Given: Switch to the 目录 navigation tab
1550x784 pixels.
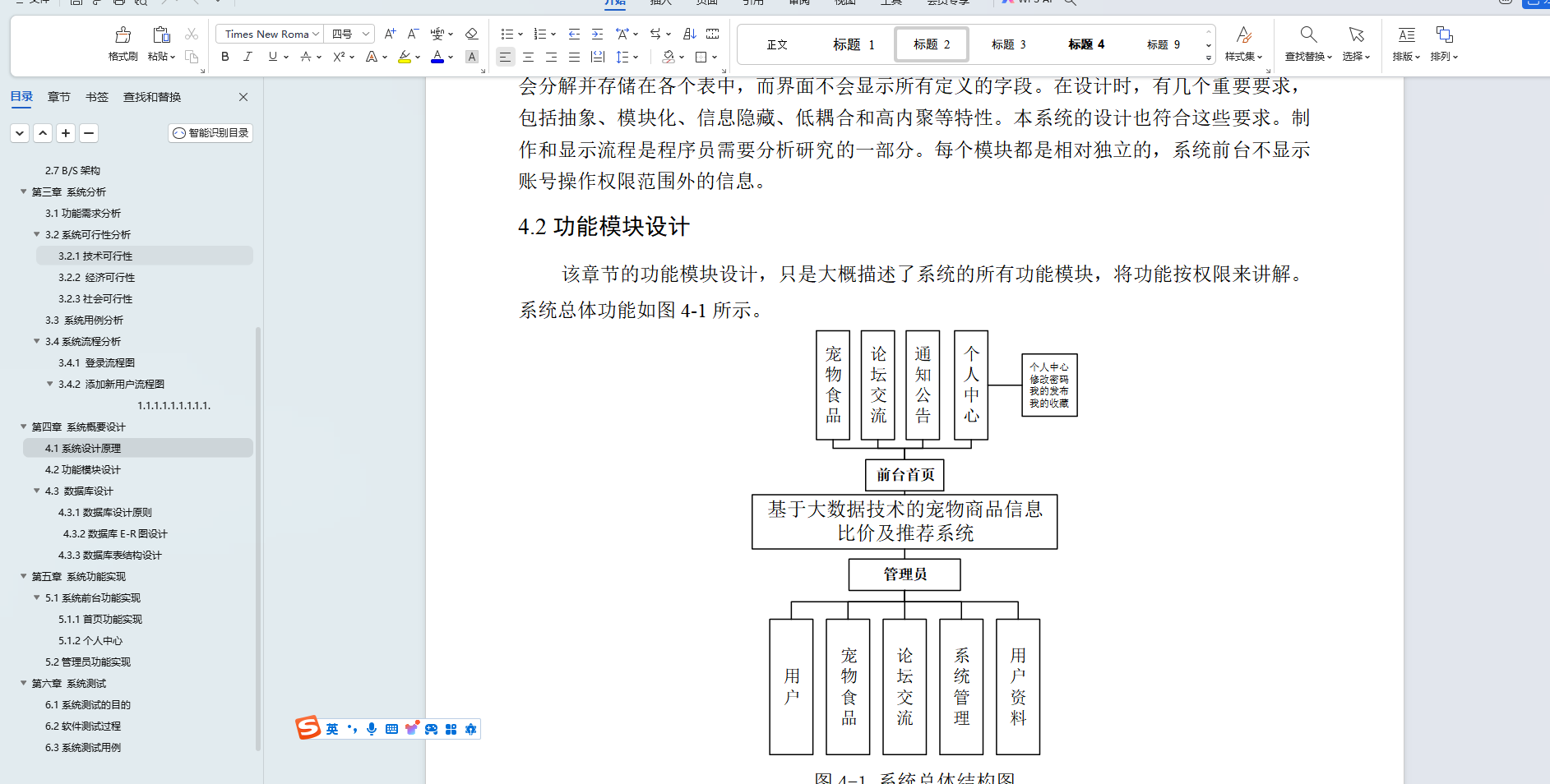Looking at the screenshot, I should pyautogui.click(x=21, y=97).
